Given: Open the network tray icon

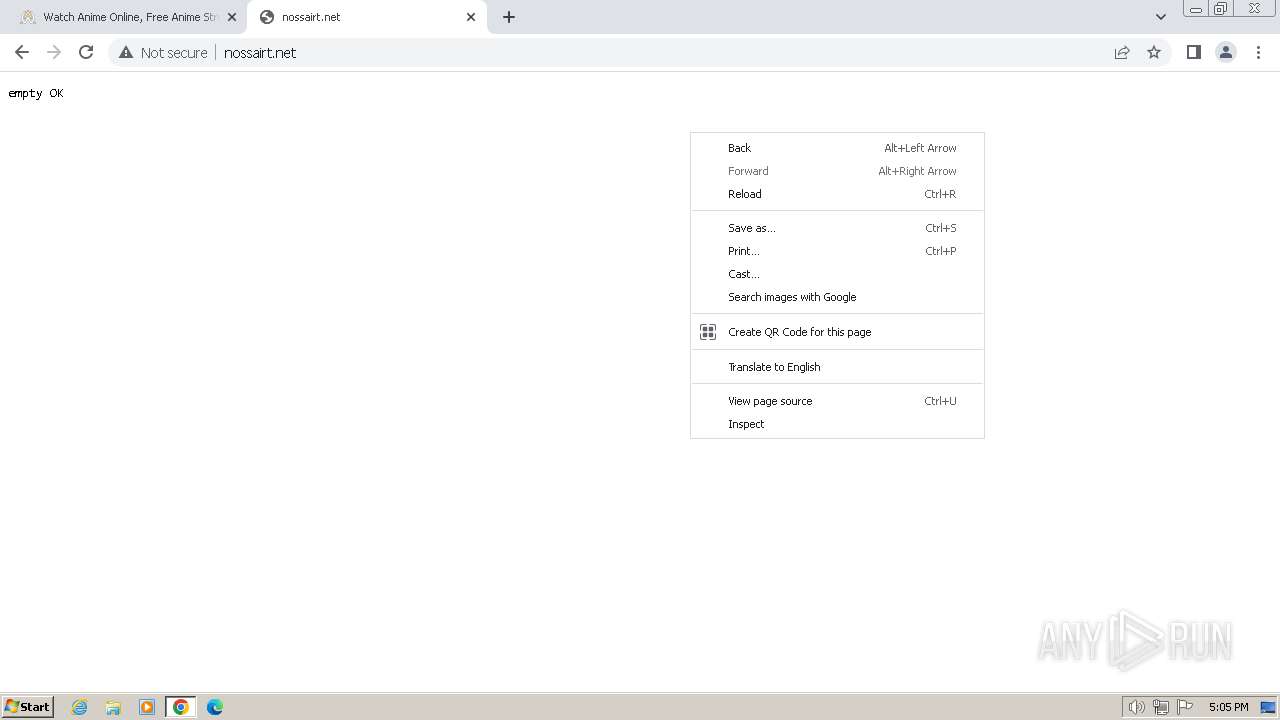Looking at the screenshot, I should point(1161,707).
